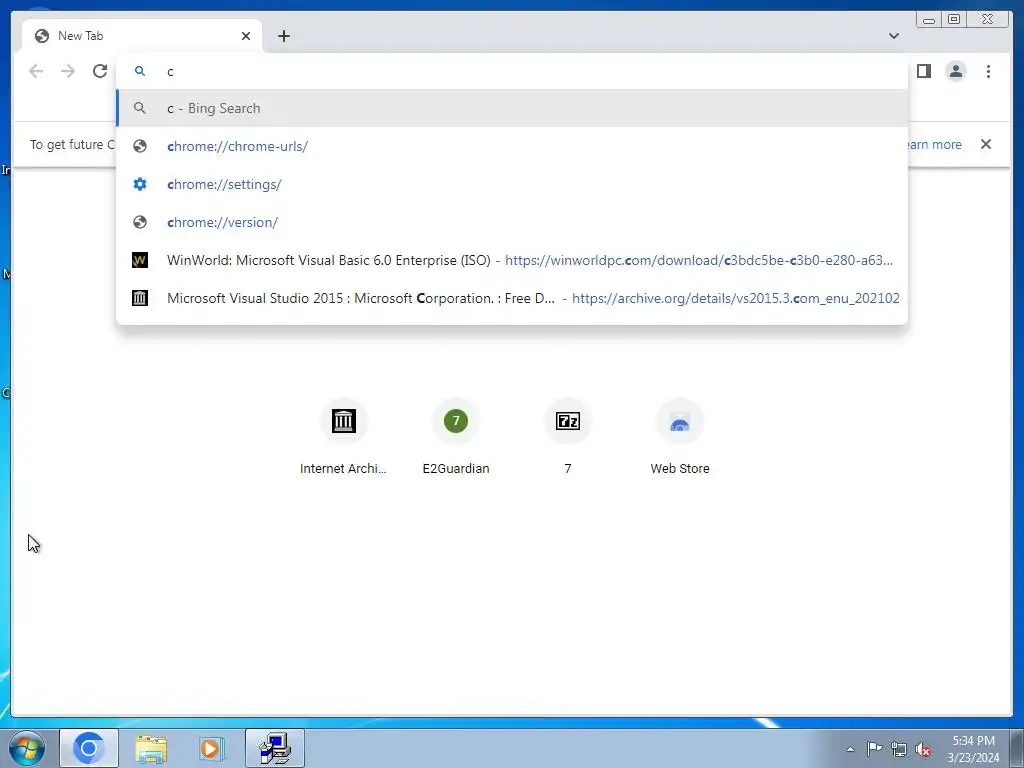Show hidden tray icons arrow
1024x768 pixels.
pos(850,749)
